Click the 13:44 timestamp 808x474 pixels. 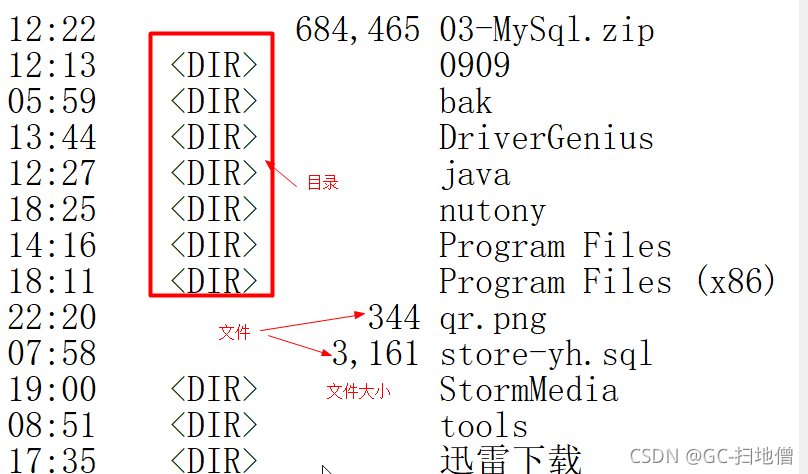point(52,138)
